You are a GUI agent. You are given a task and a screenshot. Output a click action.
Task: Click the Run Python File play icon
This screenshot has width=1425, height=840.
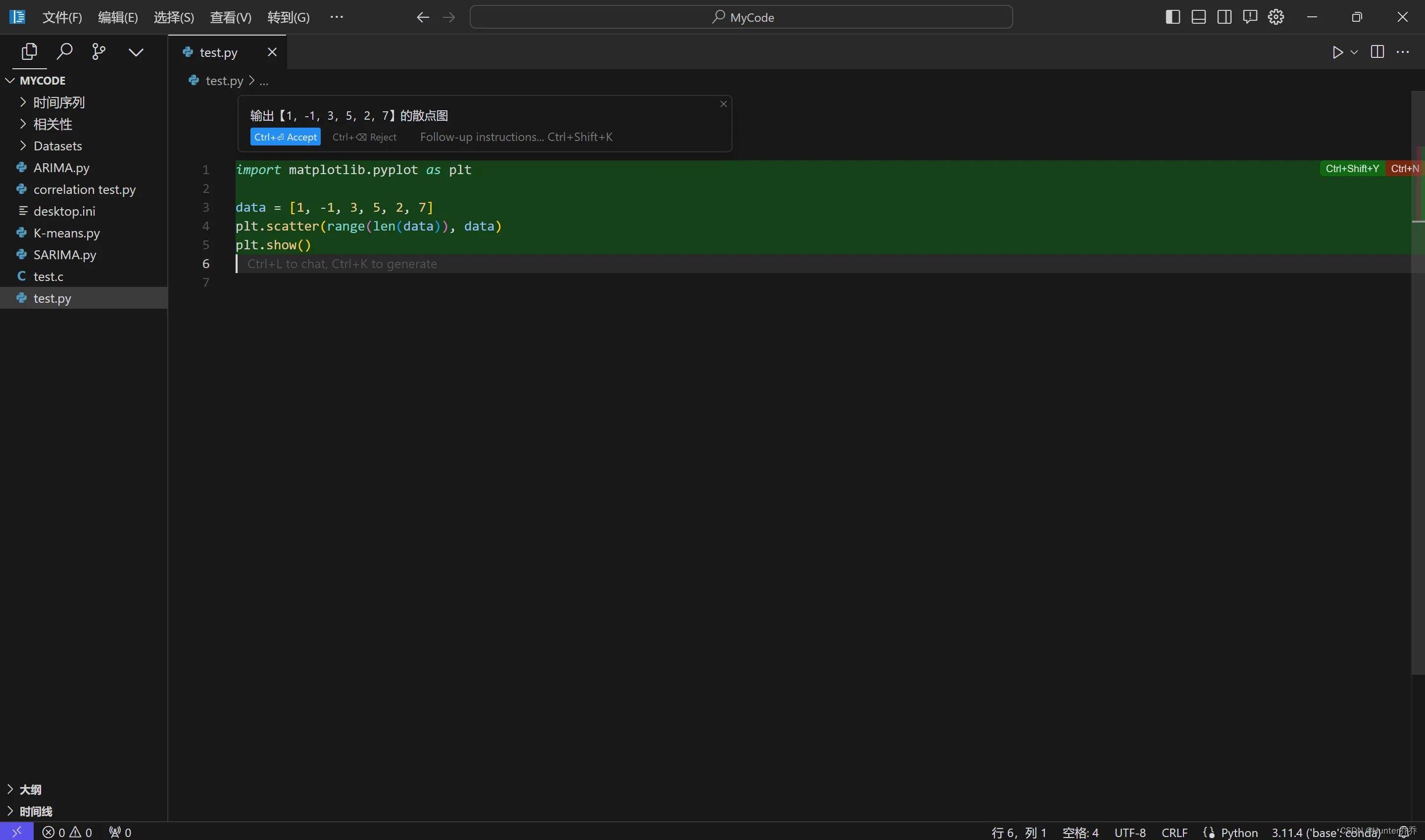(1337, 52)
